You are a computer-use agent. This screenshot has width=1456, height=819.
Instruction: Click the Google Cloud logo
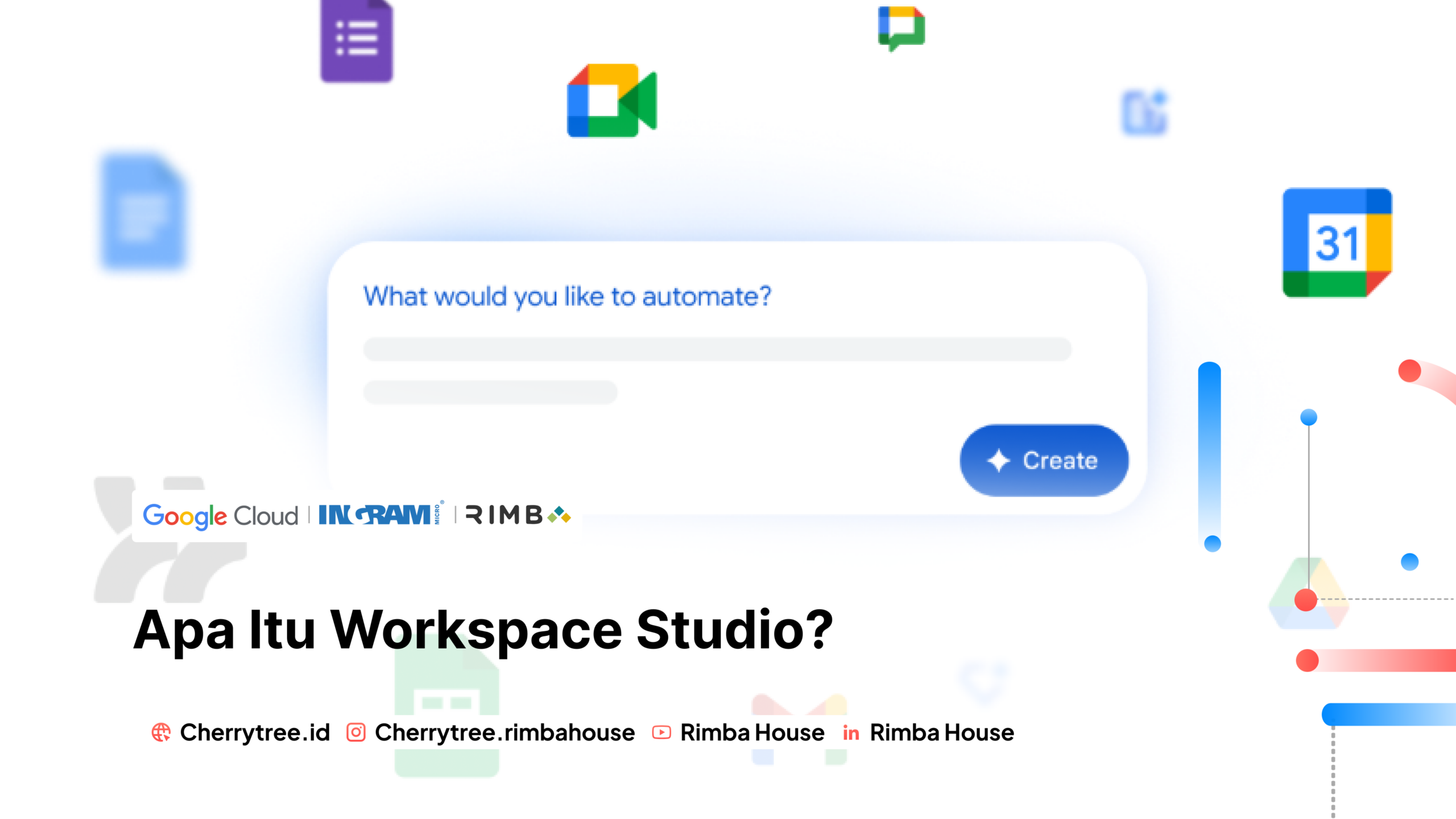click(220, 516)
